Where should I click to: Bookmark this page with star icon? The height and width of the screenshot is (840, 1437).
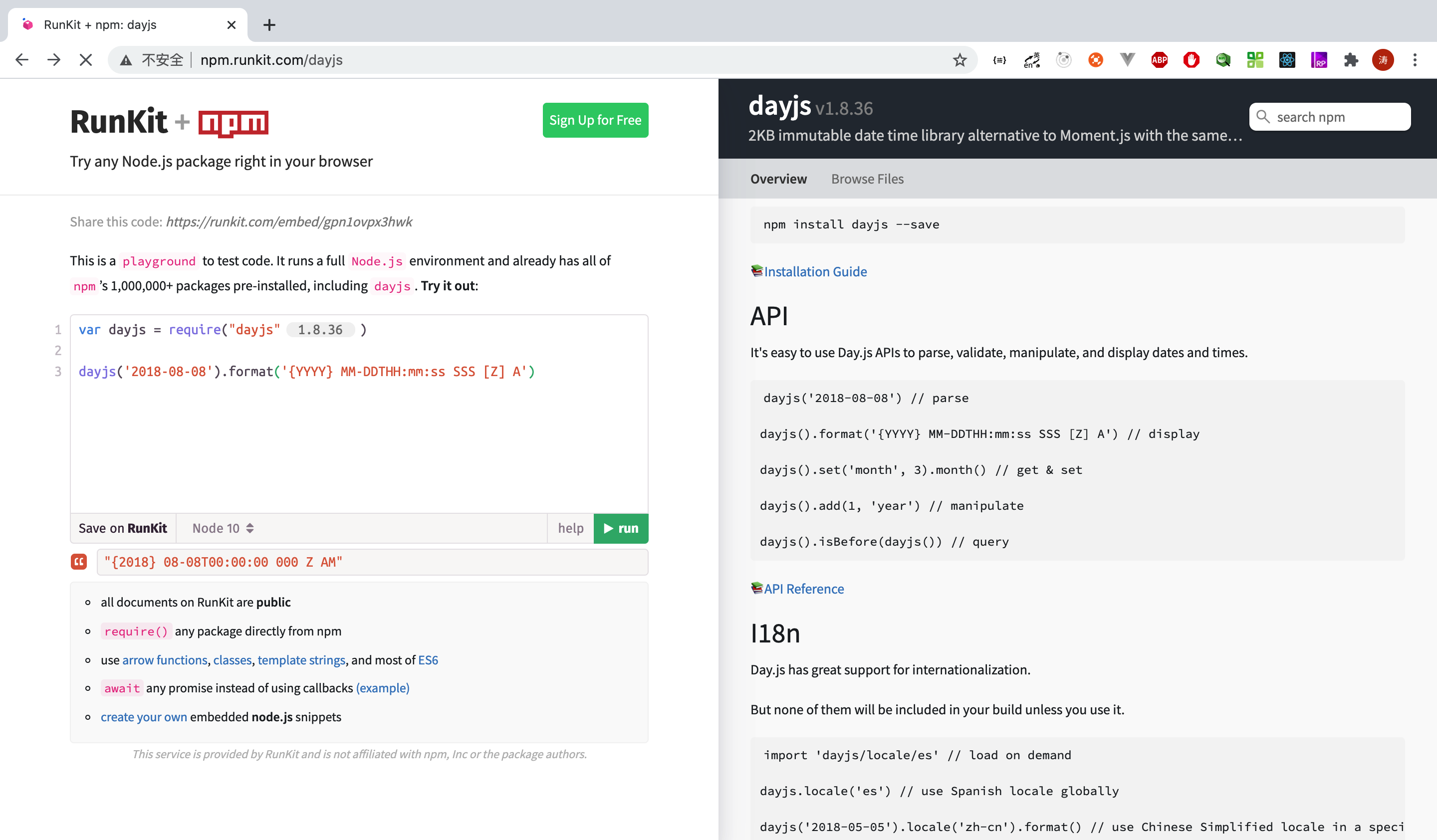pos(959,60)
